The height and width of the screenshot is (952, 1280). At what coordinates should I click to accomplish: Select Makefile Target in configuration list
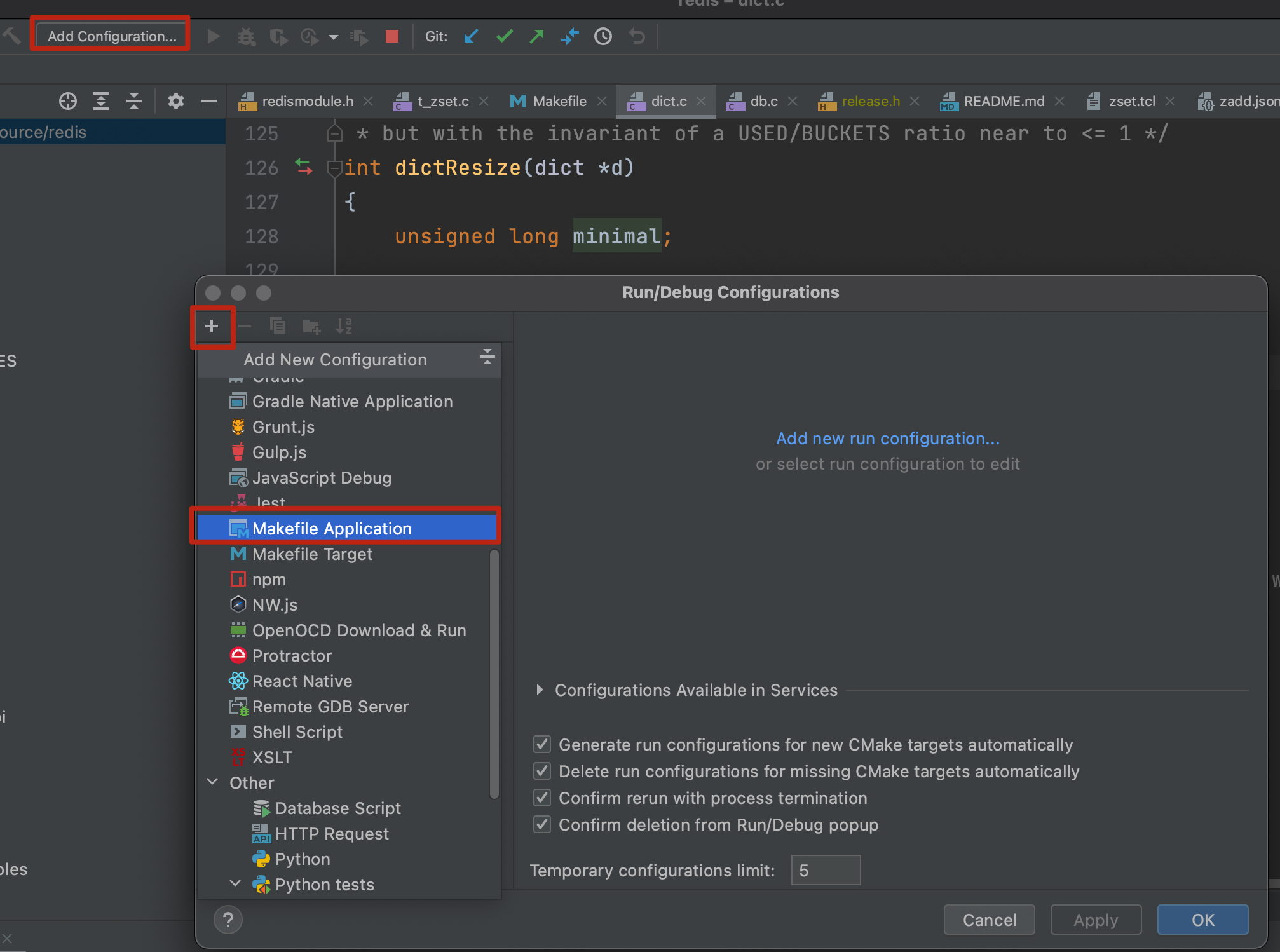click(x=312, y=554)
